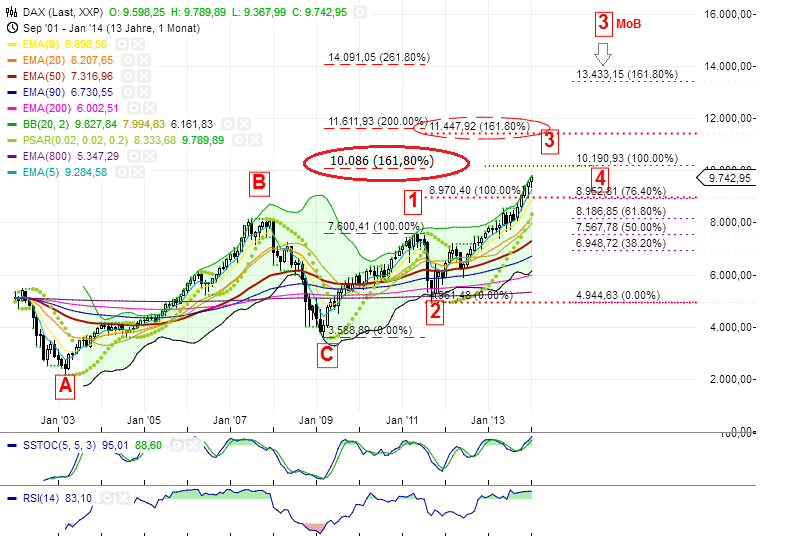Viewport: 793px width, 536px height.
Task: Open settings for the EMA(5) indicator
Action: pyautogui.click(x=122, y=172)
